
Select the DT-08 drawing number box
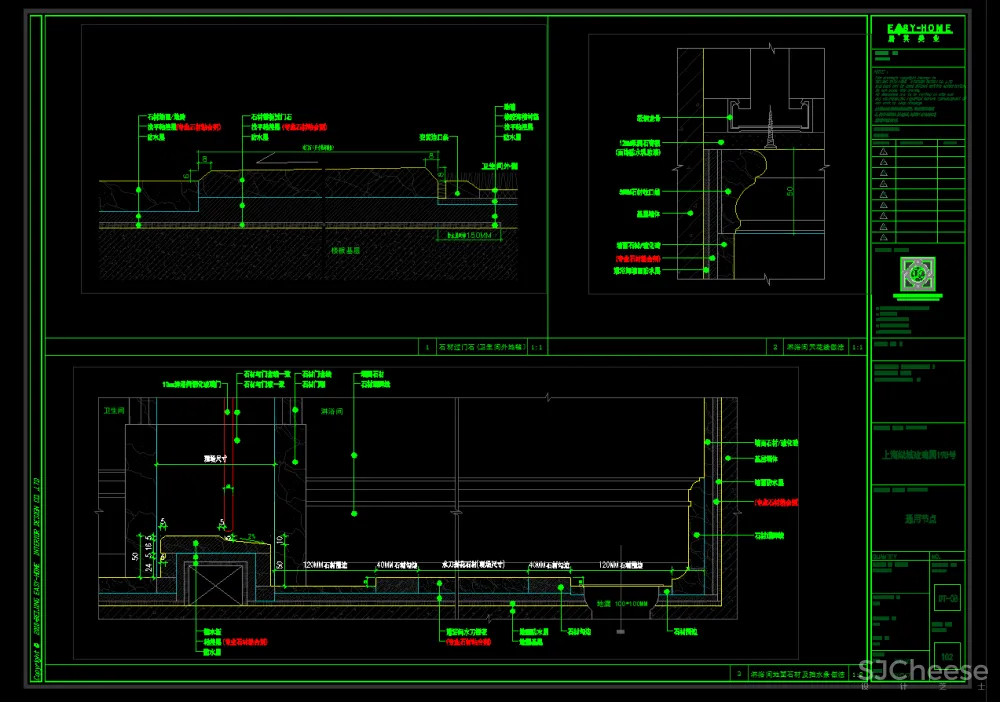pyautogui.click(x=946, y=598)
